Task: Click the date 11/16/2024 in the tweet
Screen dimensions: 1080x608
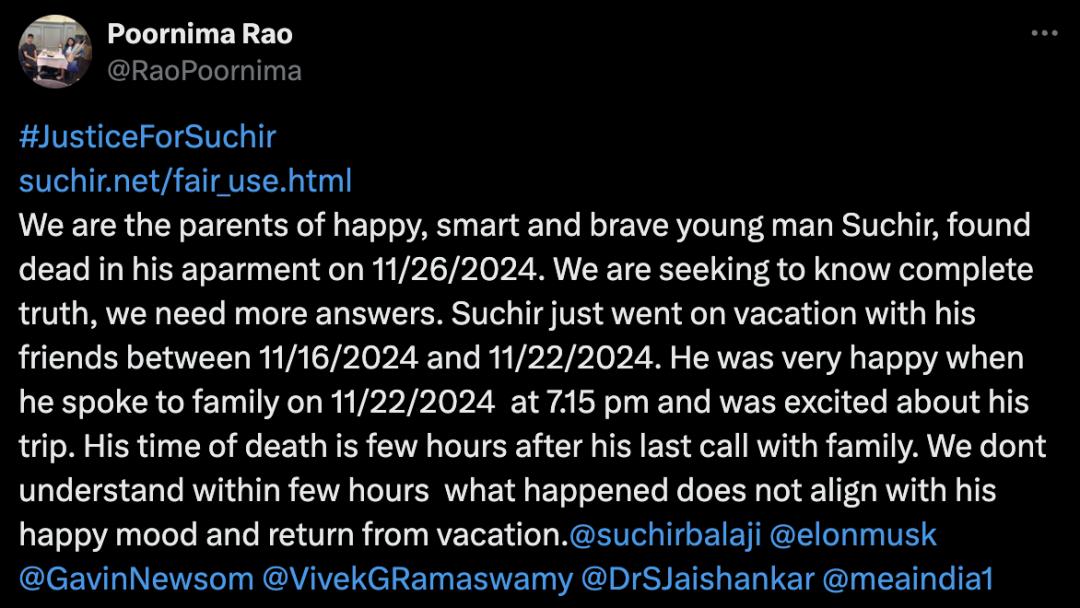Action: [x=338, y=358]
